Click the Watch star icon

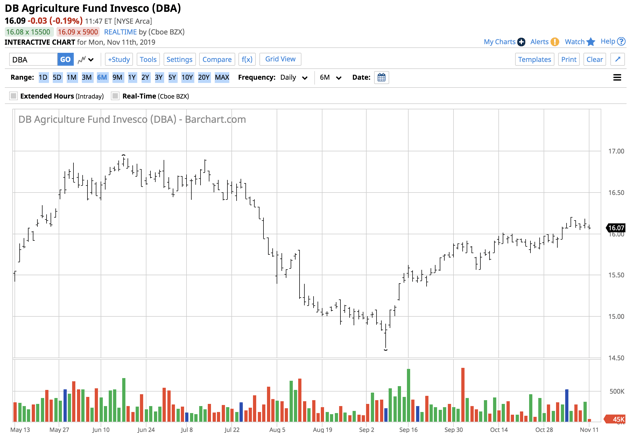pos(591,42)
